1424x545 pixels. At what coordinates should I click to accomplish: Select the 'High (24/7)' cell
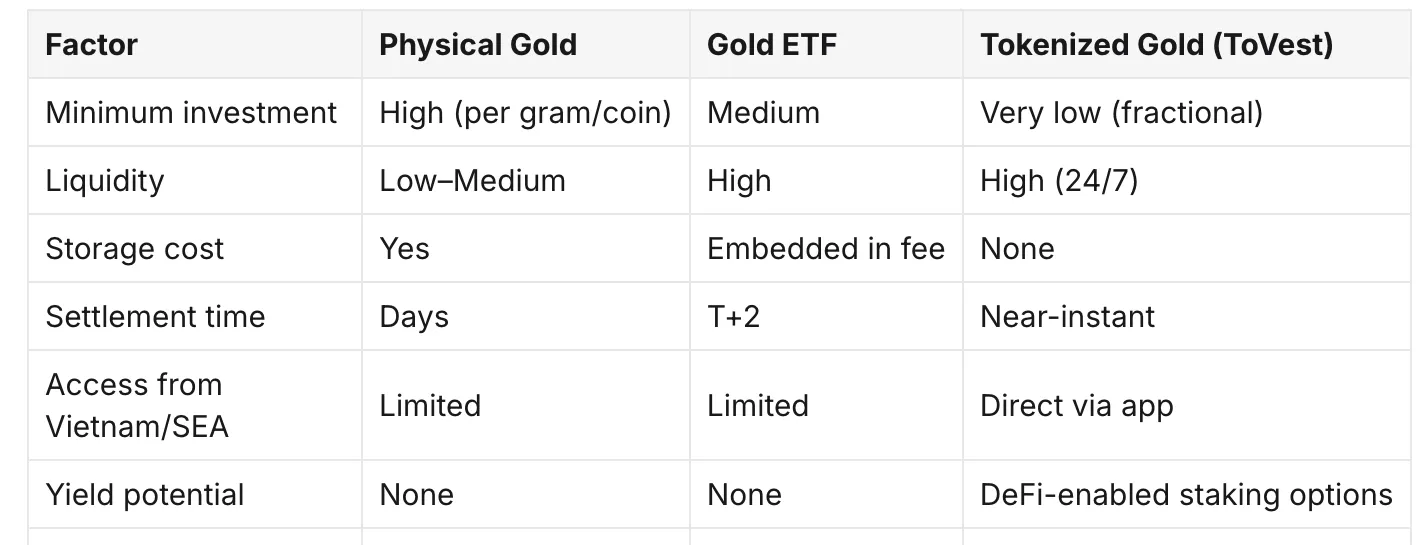pos(1059,181)
